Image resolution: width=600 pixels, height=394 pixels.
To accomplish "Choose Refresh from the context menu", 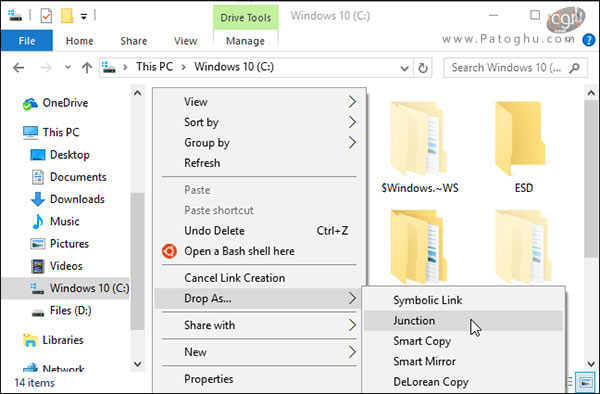I will click(260, 163).
